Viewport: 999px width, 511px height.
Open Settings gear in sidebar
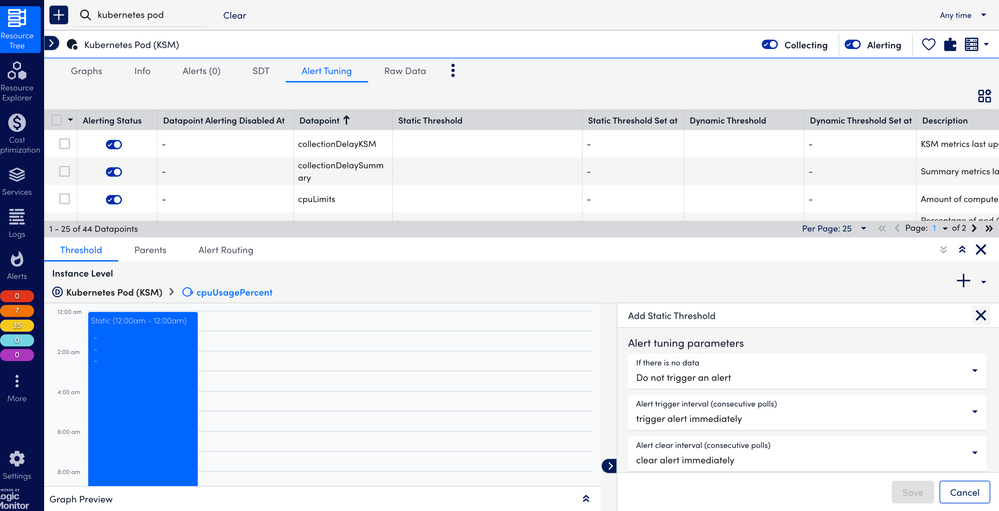click(x=17, y=465)
